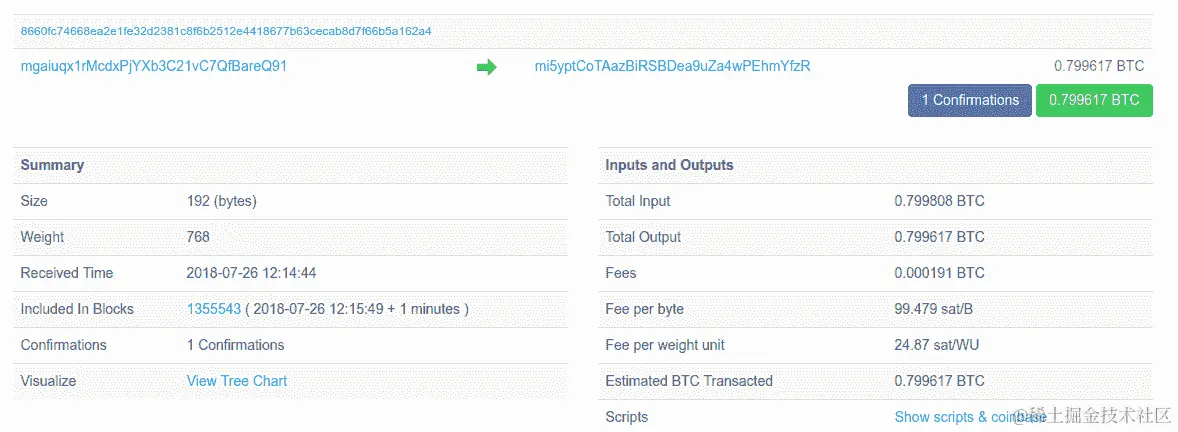Click the Included In Blocks label
The height and width of the screenshot is (432, 1178).
coord(77,309)
